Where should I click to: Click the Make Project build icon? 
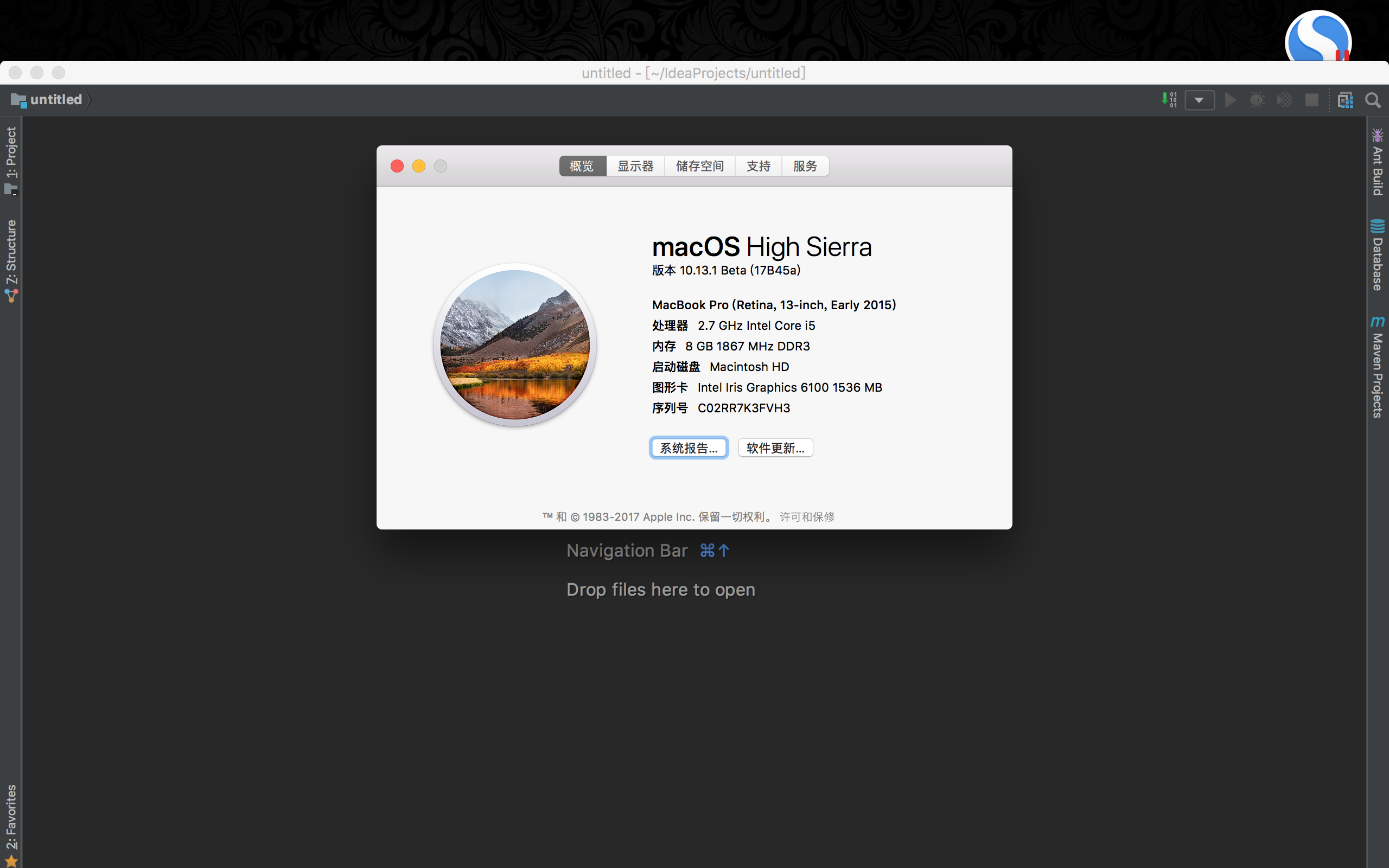coord(1169,100)
